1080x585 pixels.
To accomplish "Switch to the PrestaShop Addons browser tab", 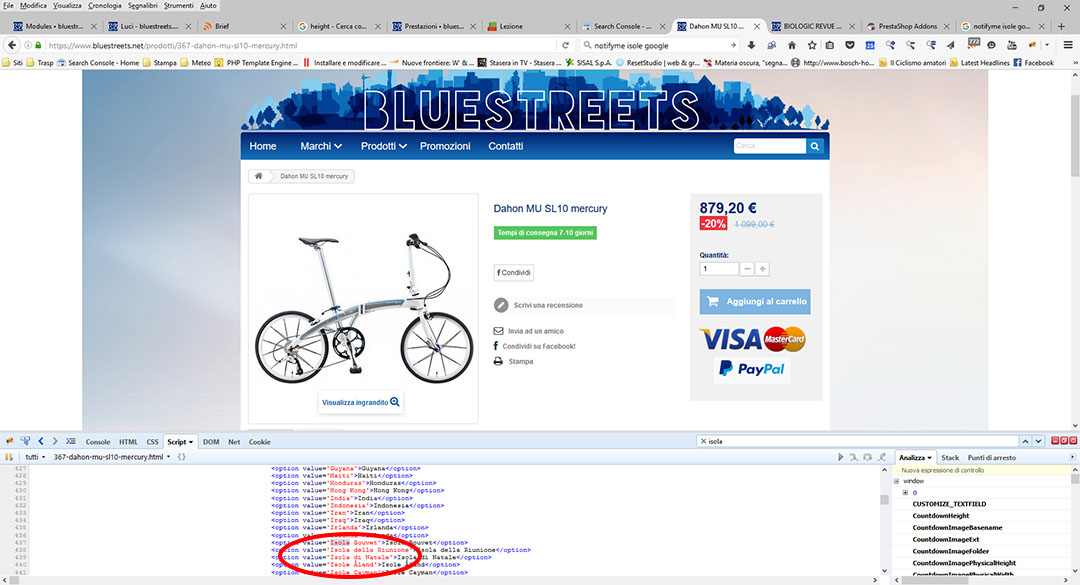I will coord(907,26).
